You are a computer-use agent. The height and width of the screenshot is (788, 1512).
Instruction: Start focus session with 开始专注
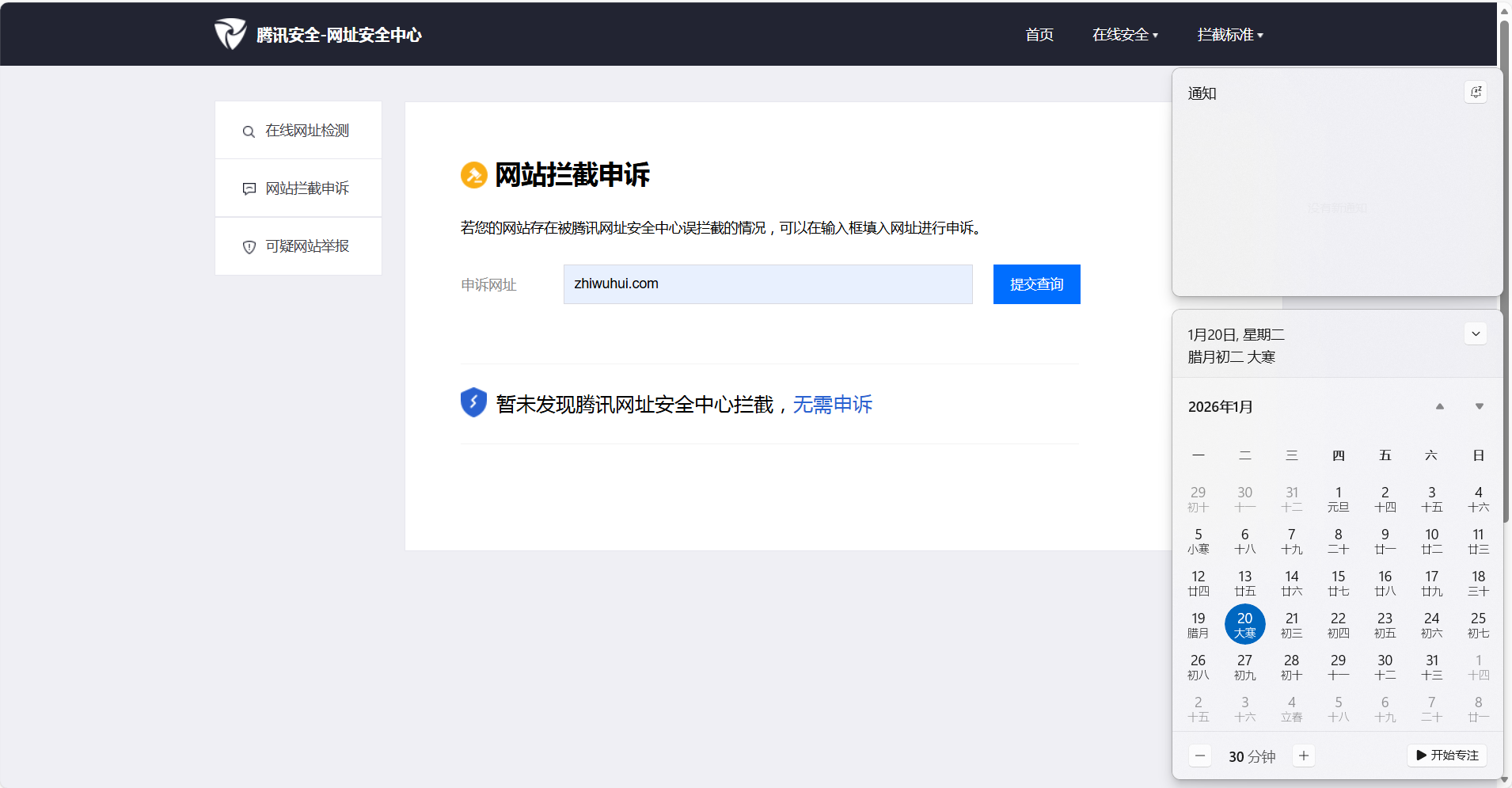pyautogui.click(x=1447, y=756)
